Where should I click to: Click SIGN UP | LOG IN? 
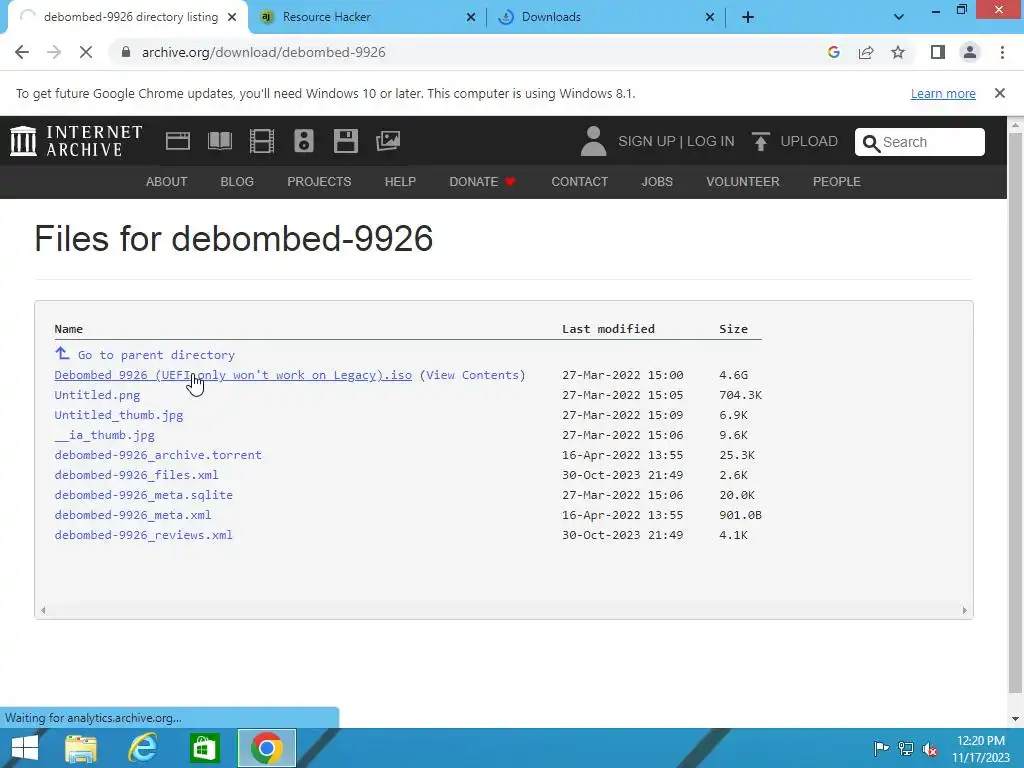pos(676,141)
